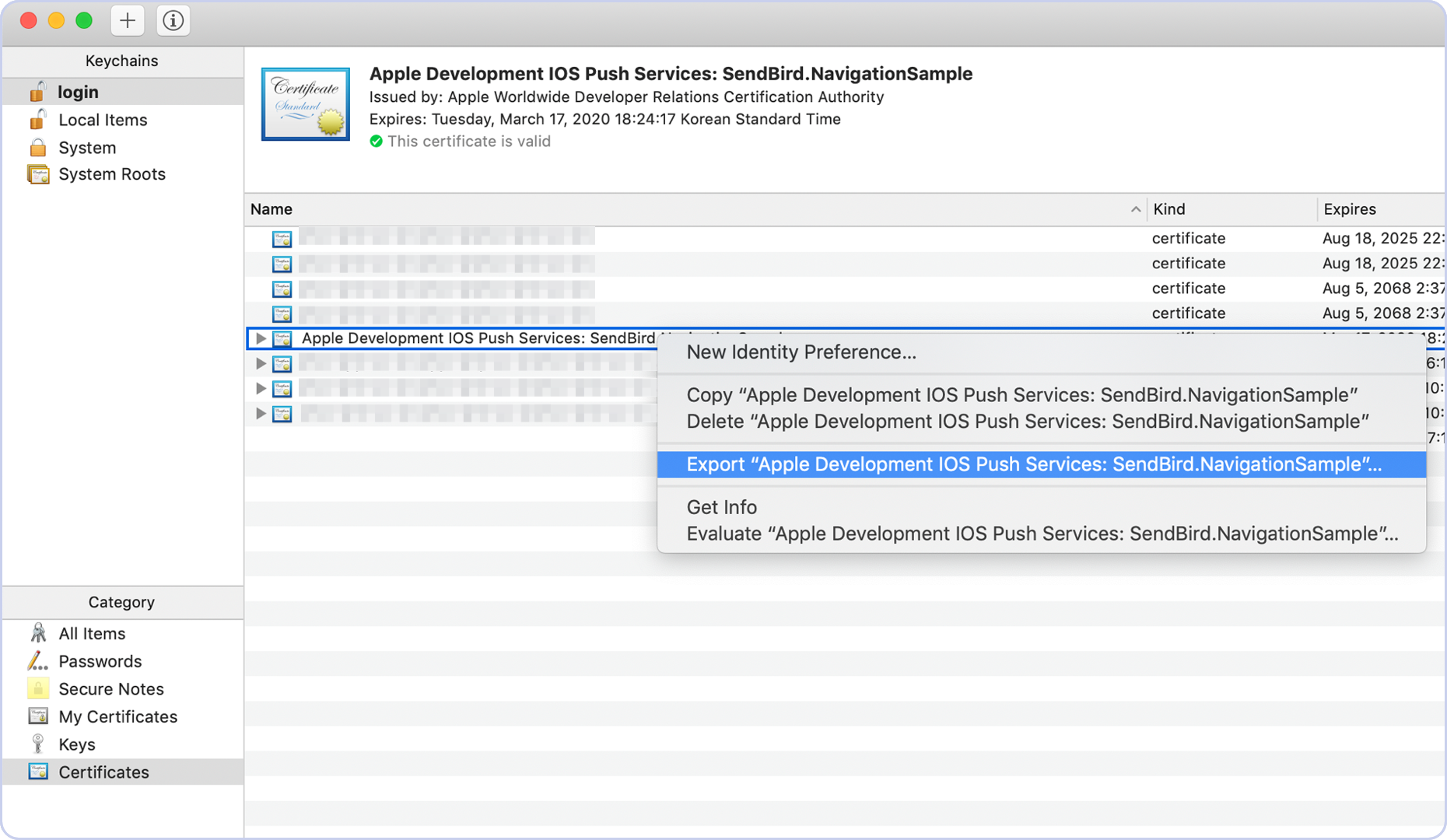Image resolution: width=1447 pixels, height=840 pixels.
Task: Click the plus add-item toolbar button
Action: (128, 21)
